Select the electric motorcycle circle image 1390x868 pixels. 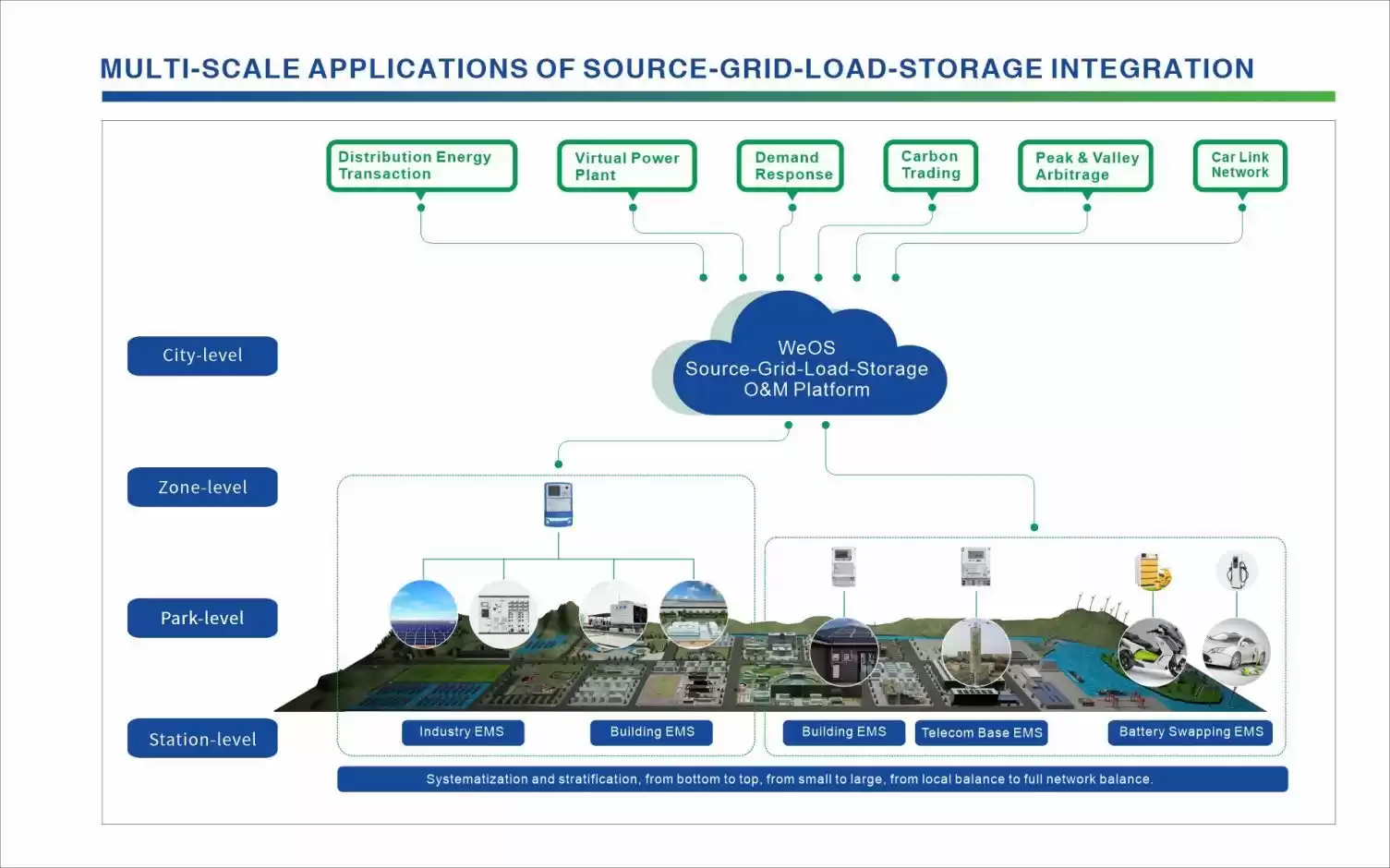click(x=1153, y=653)
